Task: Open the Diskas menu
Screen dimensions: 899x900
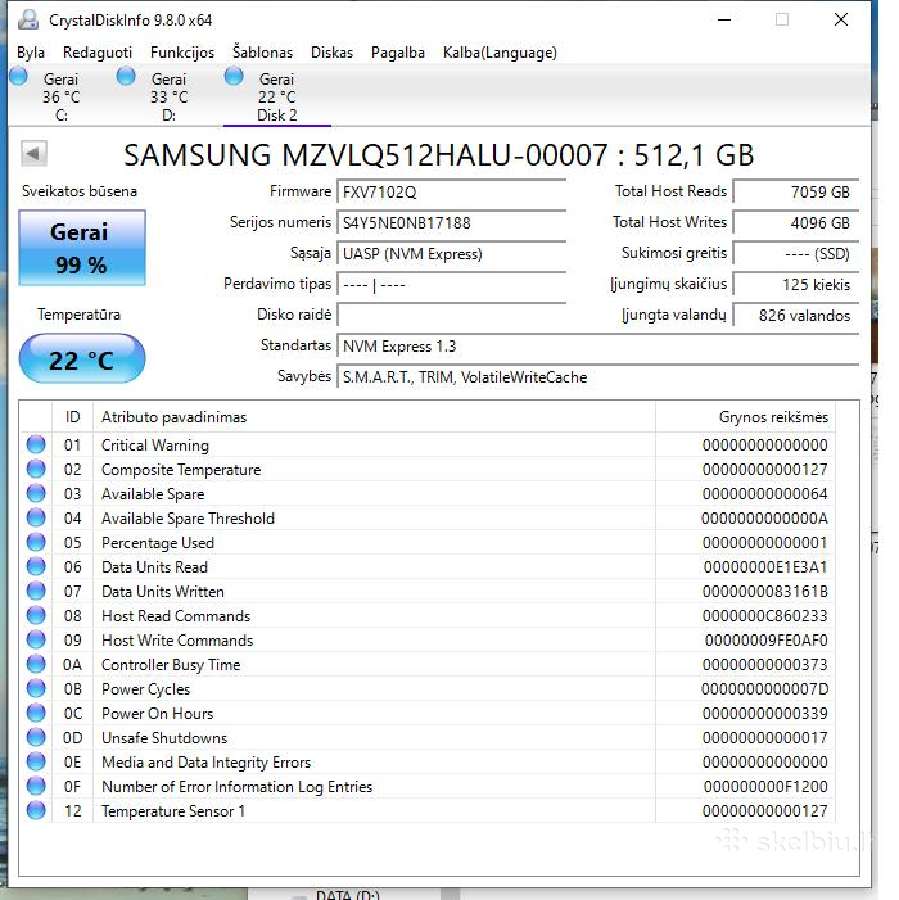Action: tap(332, 52)
